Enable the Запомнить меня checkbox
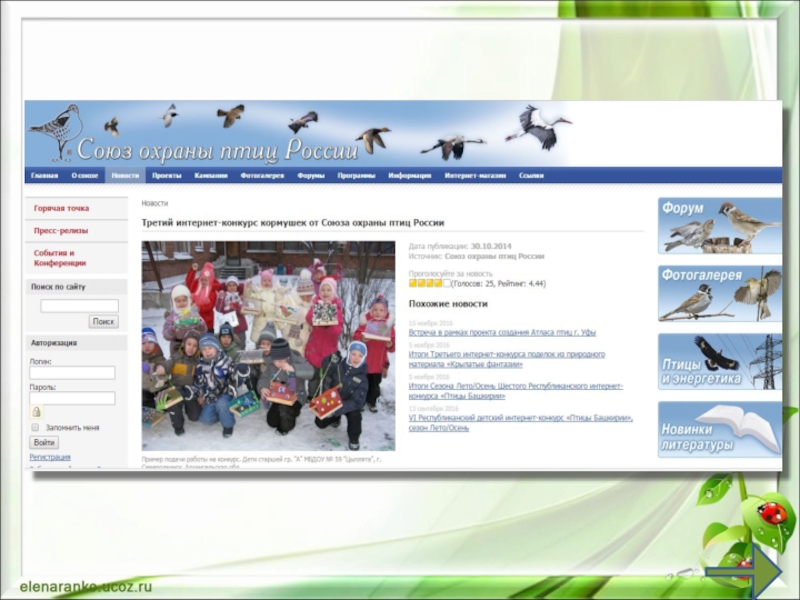The height and width of the screenshot is (600, 800). (x=35, y=427)
